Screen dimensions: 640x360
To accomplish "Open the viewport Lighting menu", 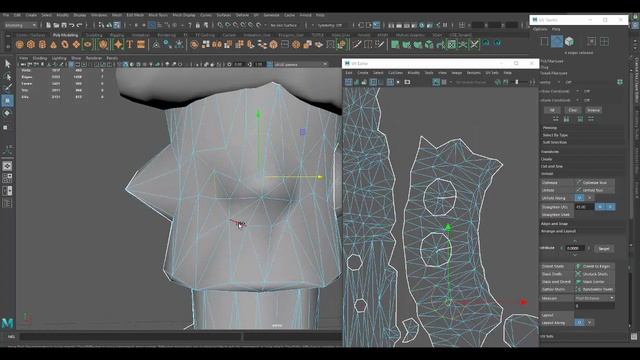I will (x=59, y=58).
